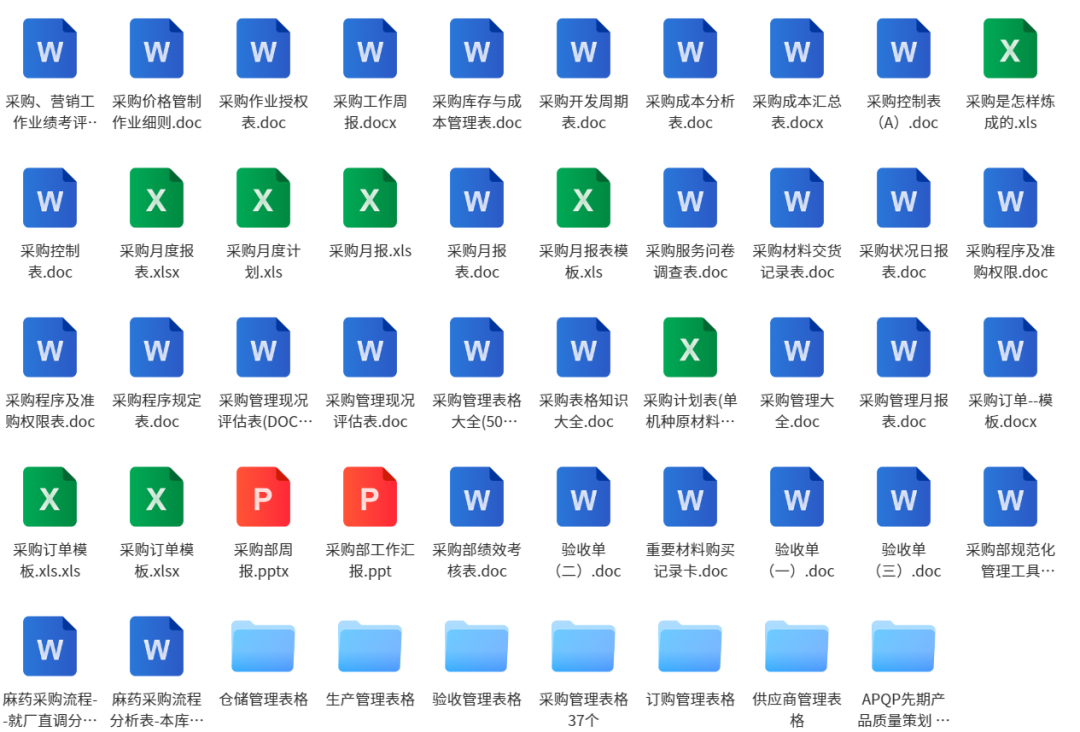Open the 采购订单模板.xlsx Excel icon
This screenshot has height=732, width=1080.
pos(156,496)
